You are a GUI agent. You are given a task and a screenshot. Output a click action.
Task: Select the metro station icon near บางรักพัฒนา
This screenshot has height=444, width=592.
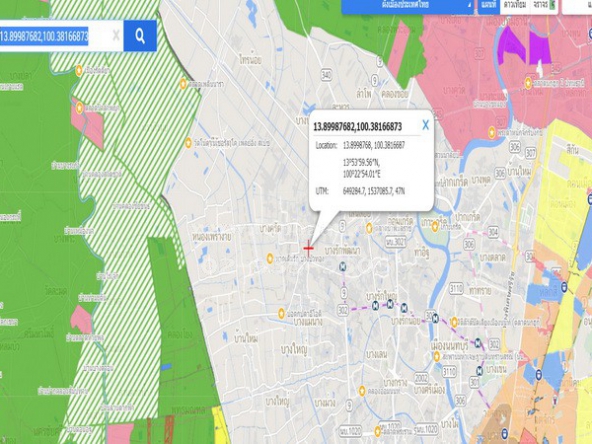(x=343, y=267)
